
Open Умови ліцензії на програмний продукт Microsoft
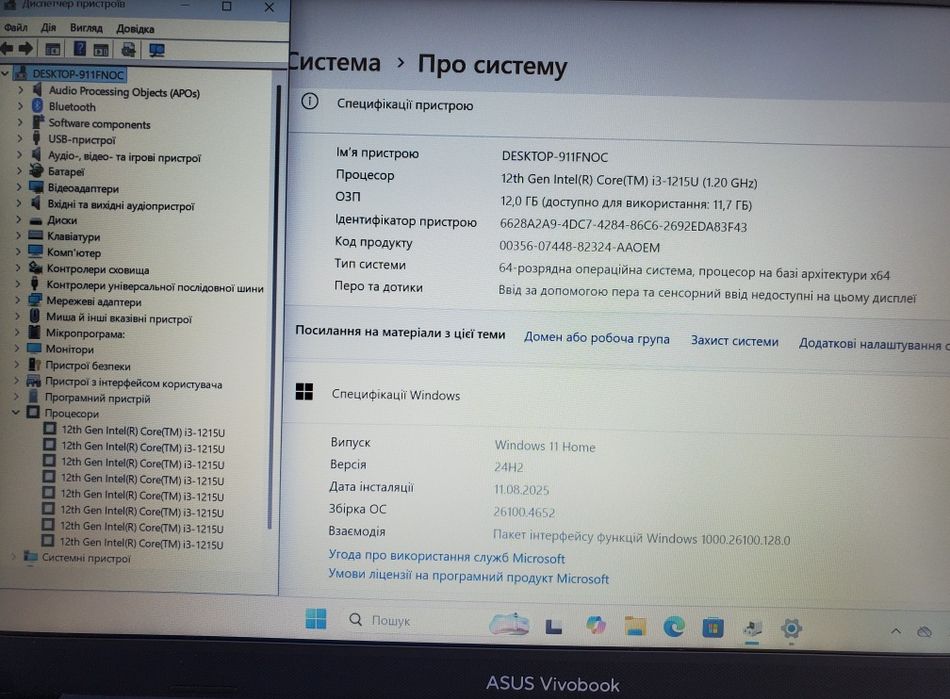[468, 576]
